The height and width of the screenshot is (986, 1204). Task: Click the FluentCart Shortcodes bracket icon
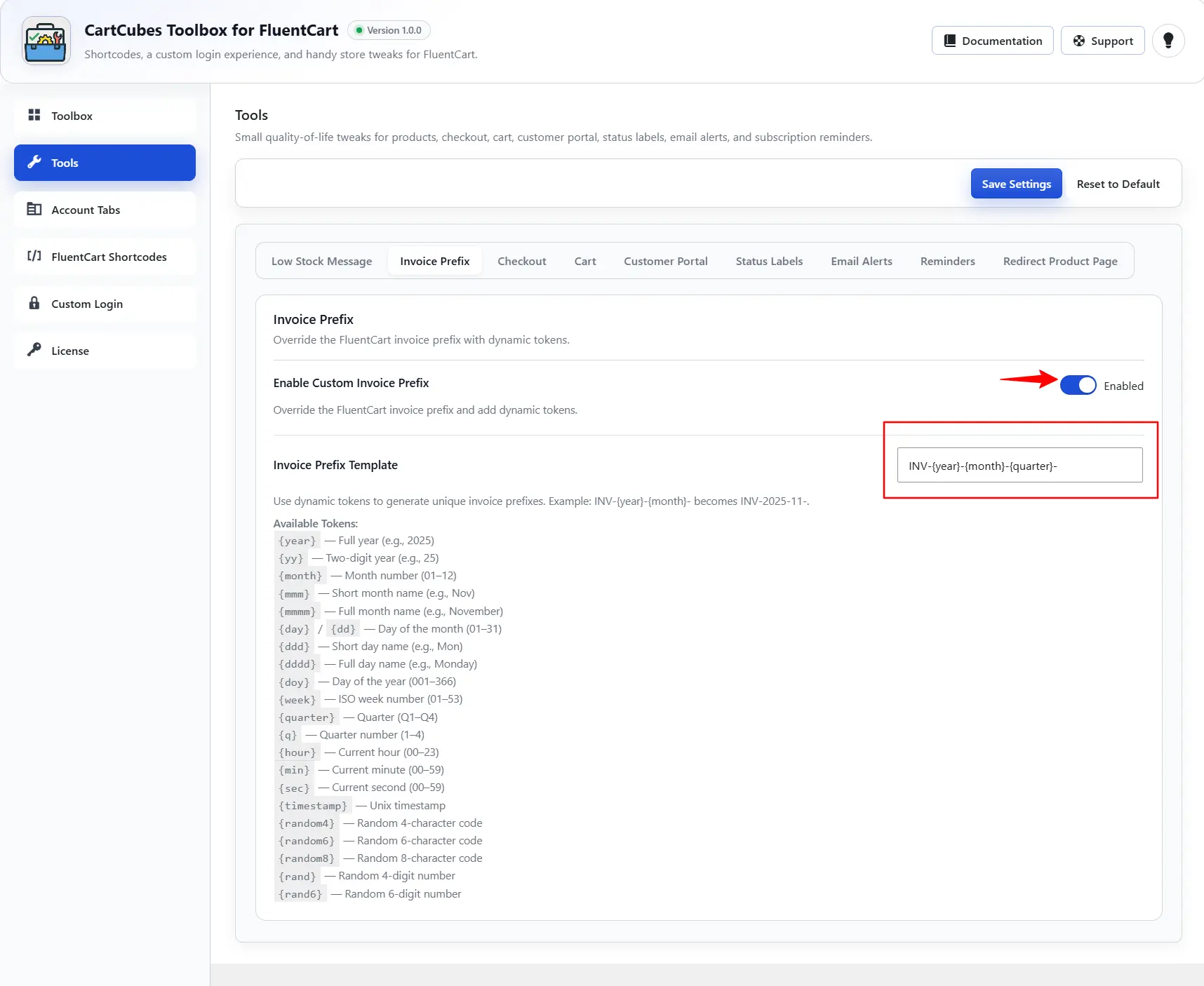tap(34, 256)
